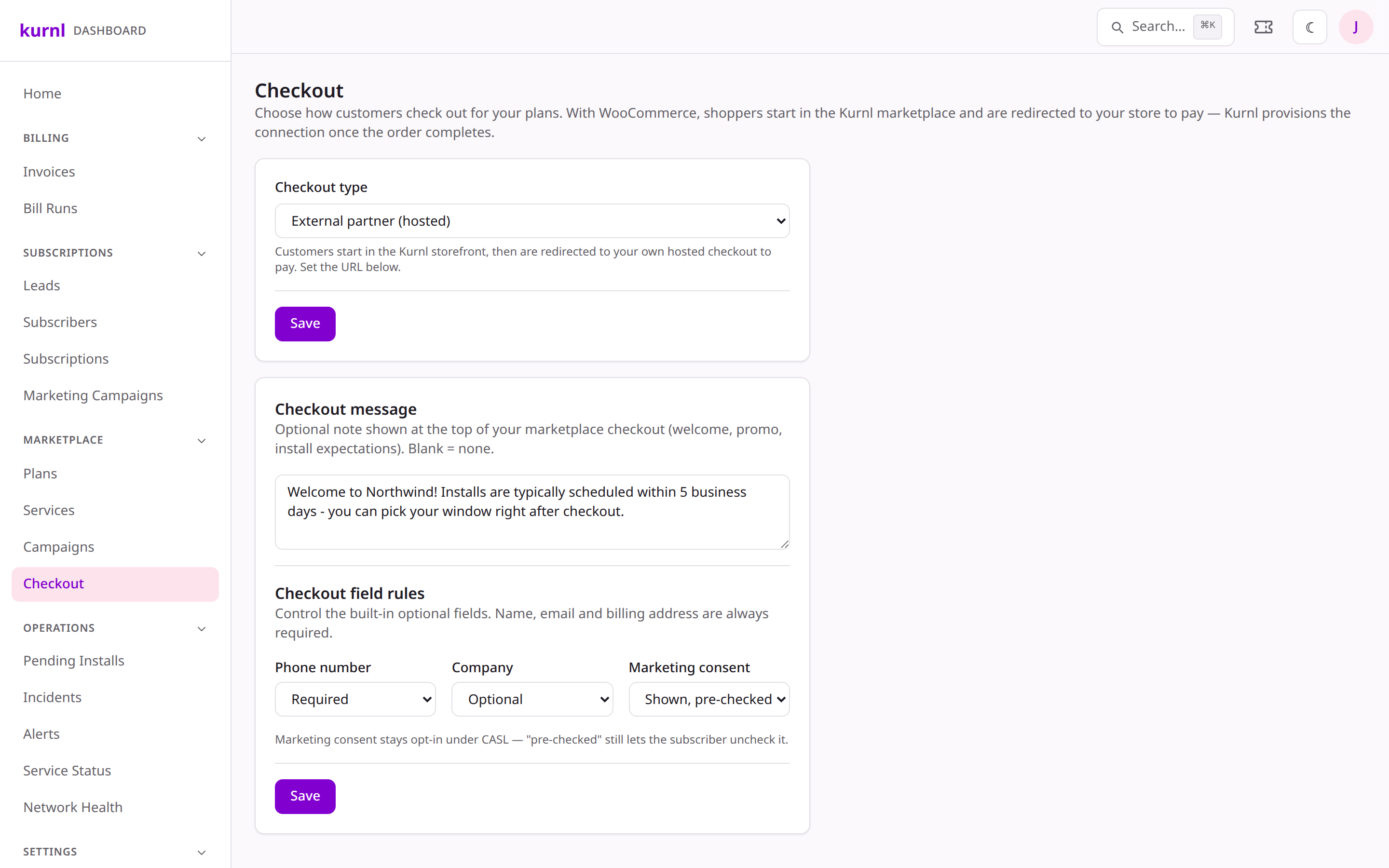Viewport: 1389px width, 868px height.
Task: Click the textarea resize handle
Action: [784, 543]
